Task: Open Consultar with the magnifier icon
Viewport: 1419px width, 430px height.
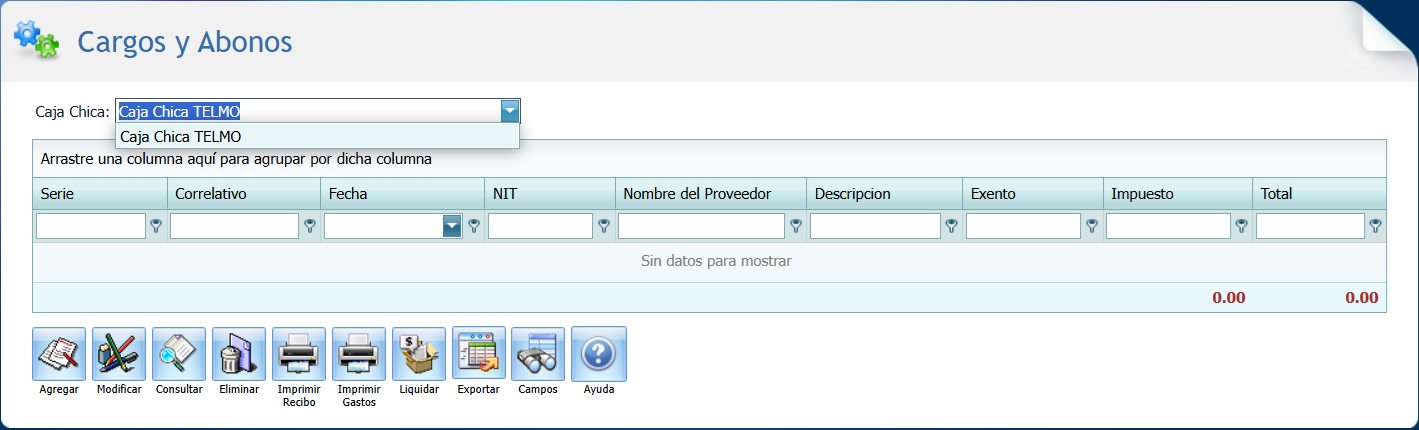Action: (x=179, y=354)
